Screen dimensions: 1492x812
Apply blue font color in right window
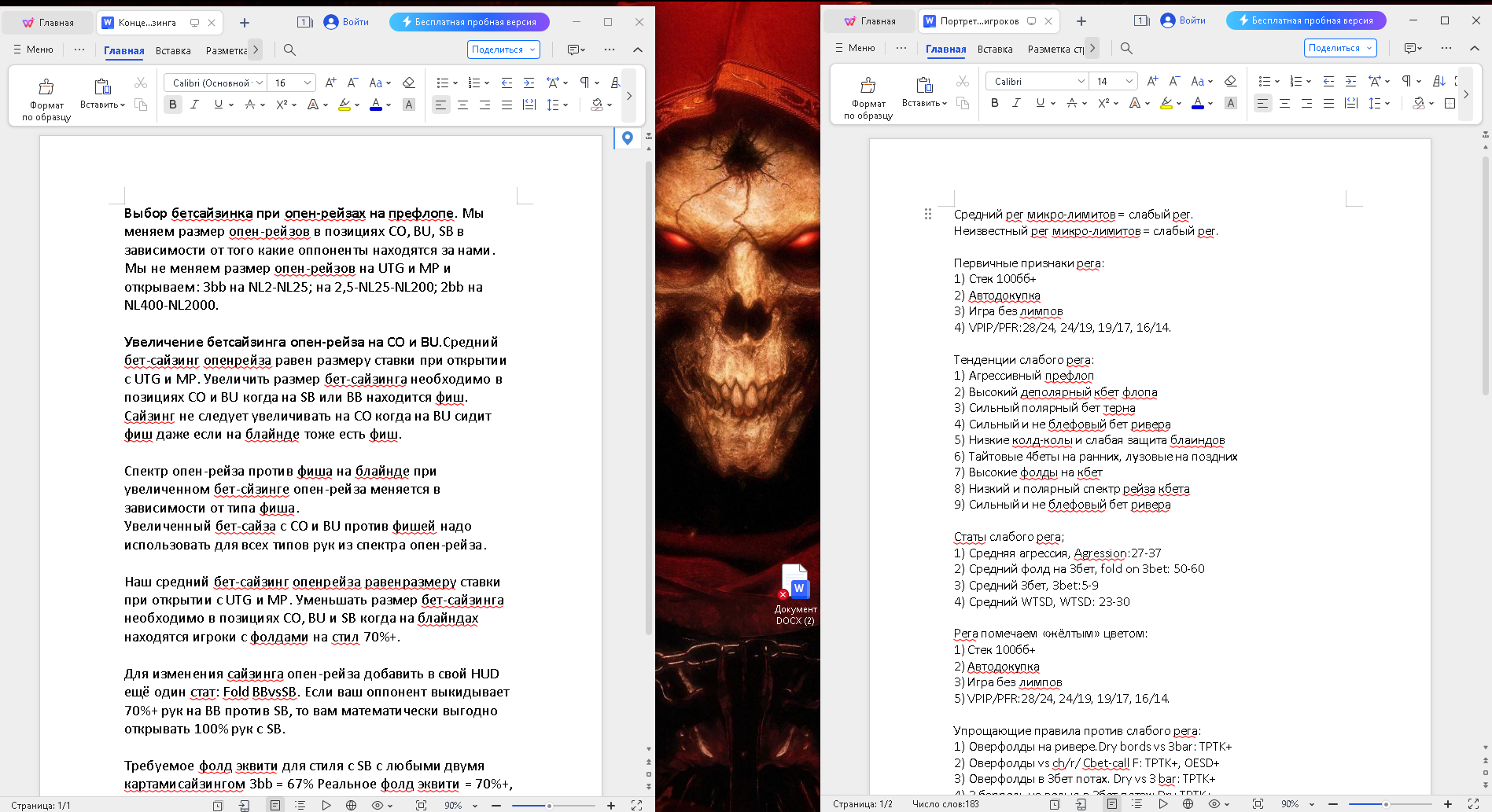point(1197,103)
